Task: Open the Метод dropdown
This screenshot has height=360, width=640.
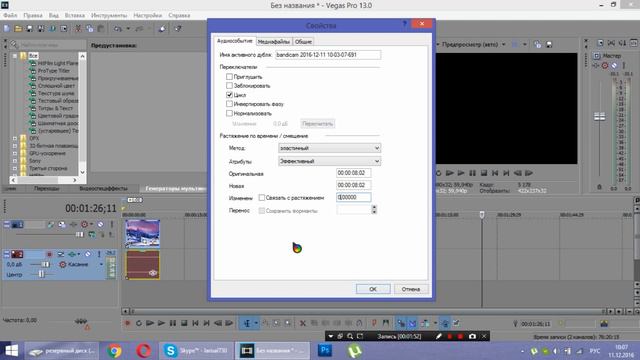Action: tap(329, 148)
